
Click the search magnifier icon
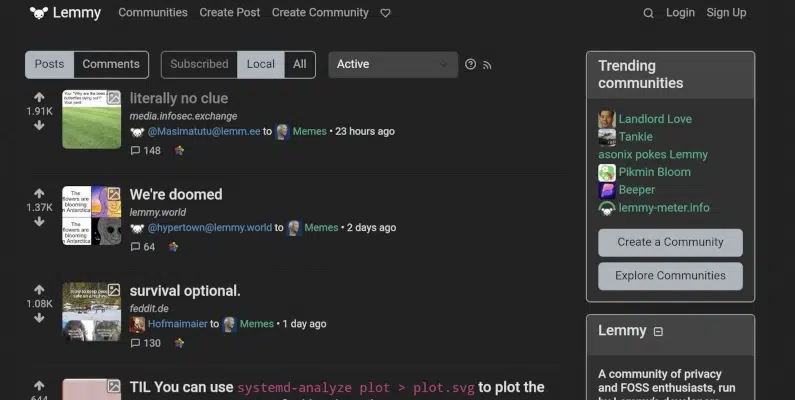click(x=648, y=13)
